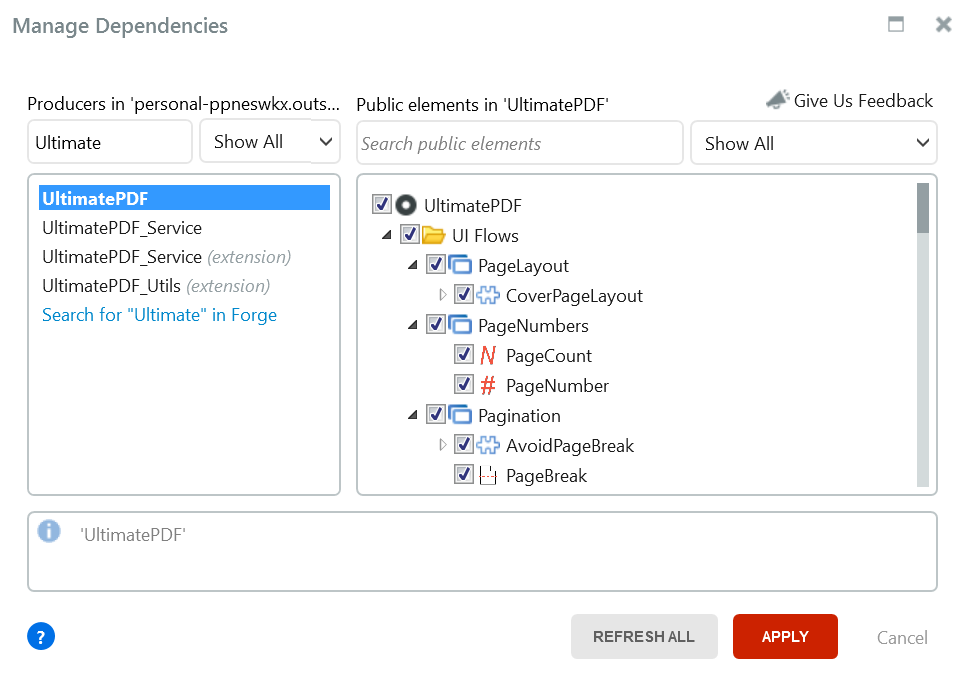Image resolution: width=965 pixels, height=686 pixels.
Task: Click the UI Flows folder icon
Action: [x=433, y=235]
